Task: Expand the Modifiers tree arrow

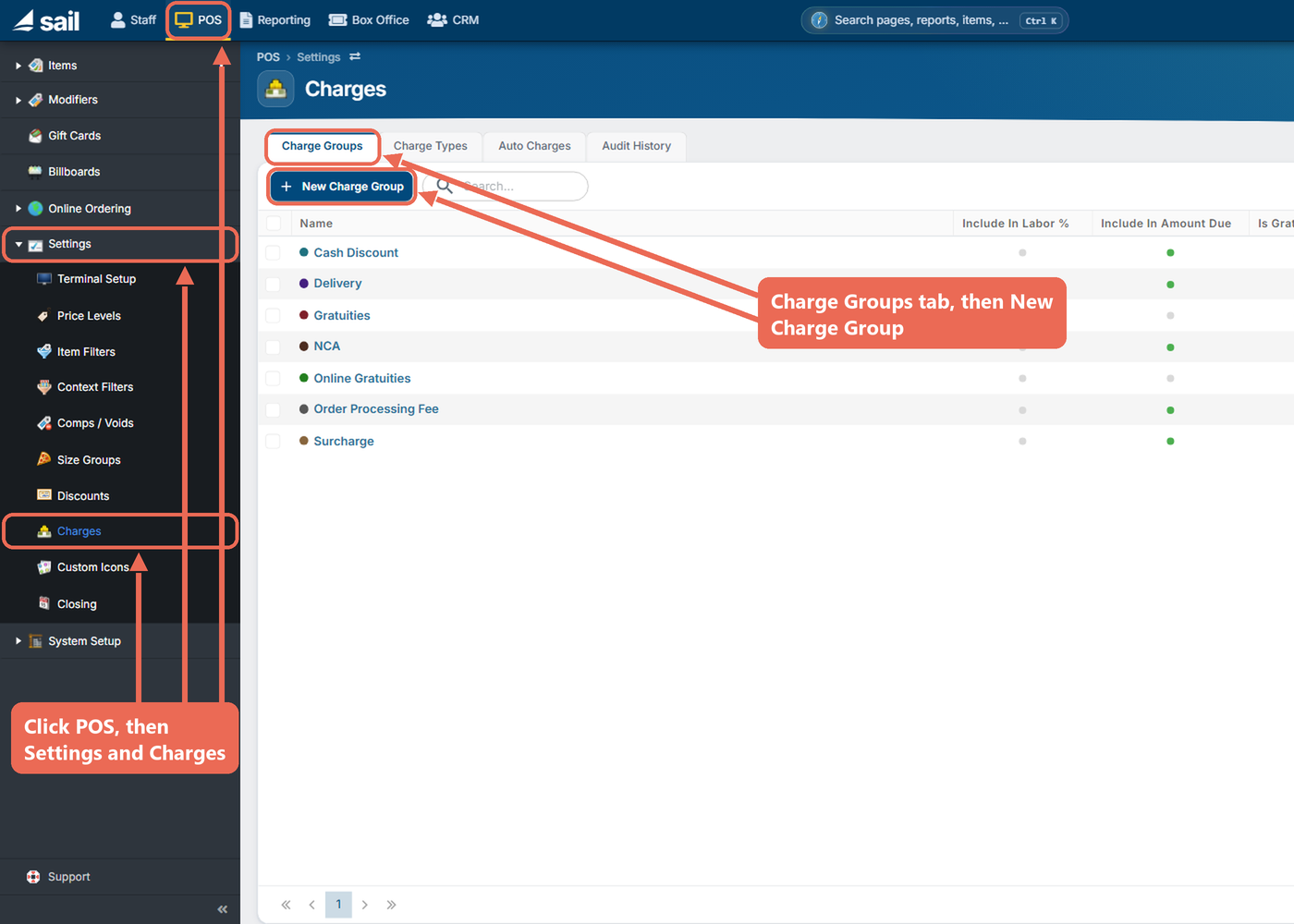Action: pos(18,100)
